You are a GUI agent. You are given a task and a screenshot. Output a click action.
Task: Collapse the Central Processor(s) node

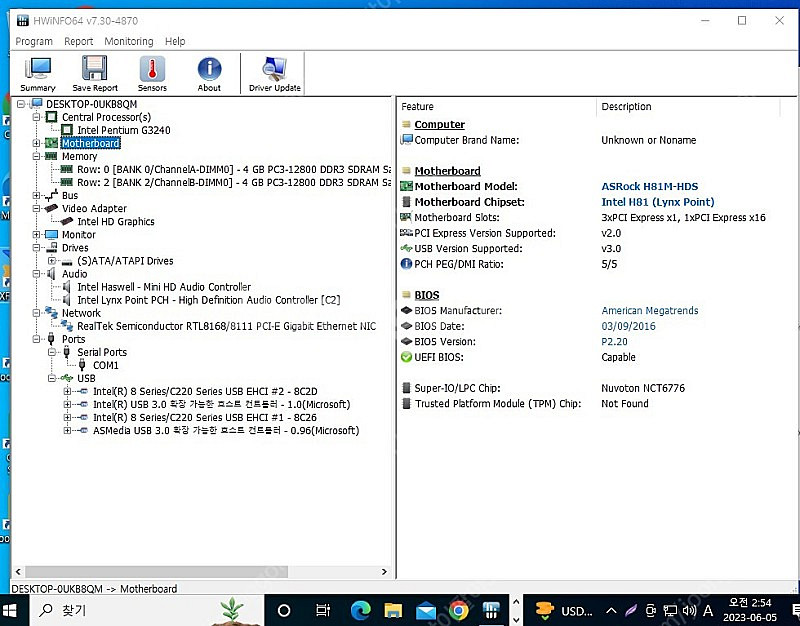click(36, 117)
